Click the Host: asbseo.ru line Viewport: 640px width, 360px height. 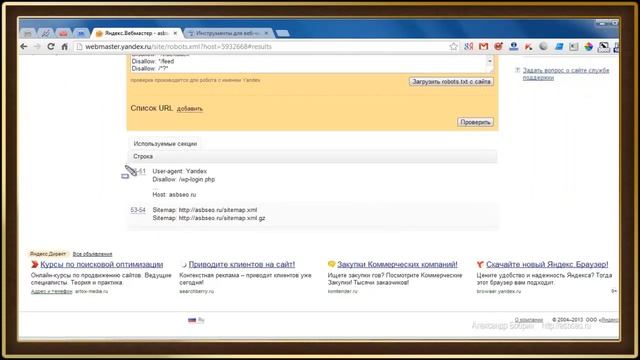pos(174,195)
